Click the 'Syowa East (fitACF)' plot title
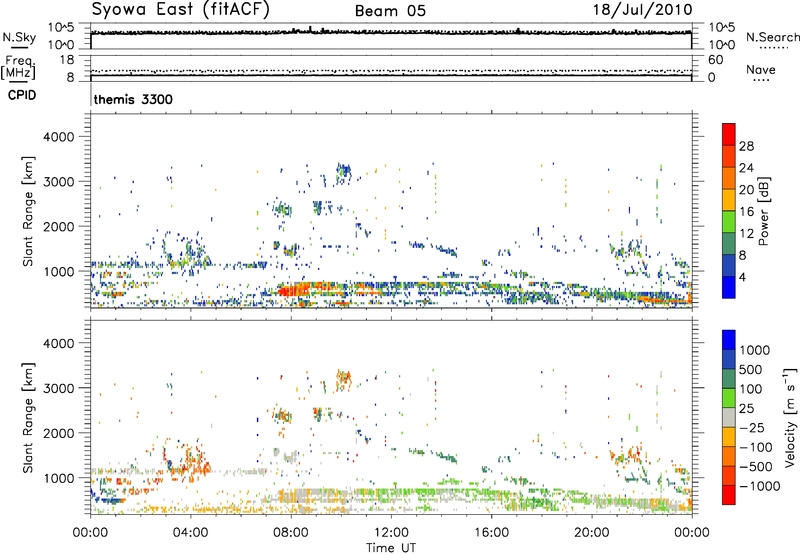This screenshot has width=800, height=554. pyautogui.click(x=181, y=10)
